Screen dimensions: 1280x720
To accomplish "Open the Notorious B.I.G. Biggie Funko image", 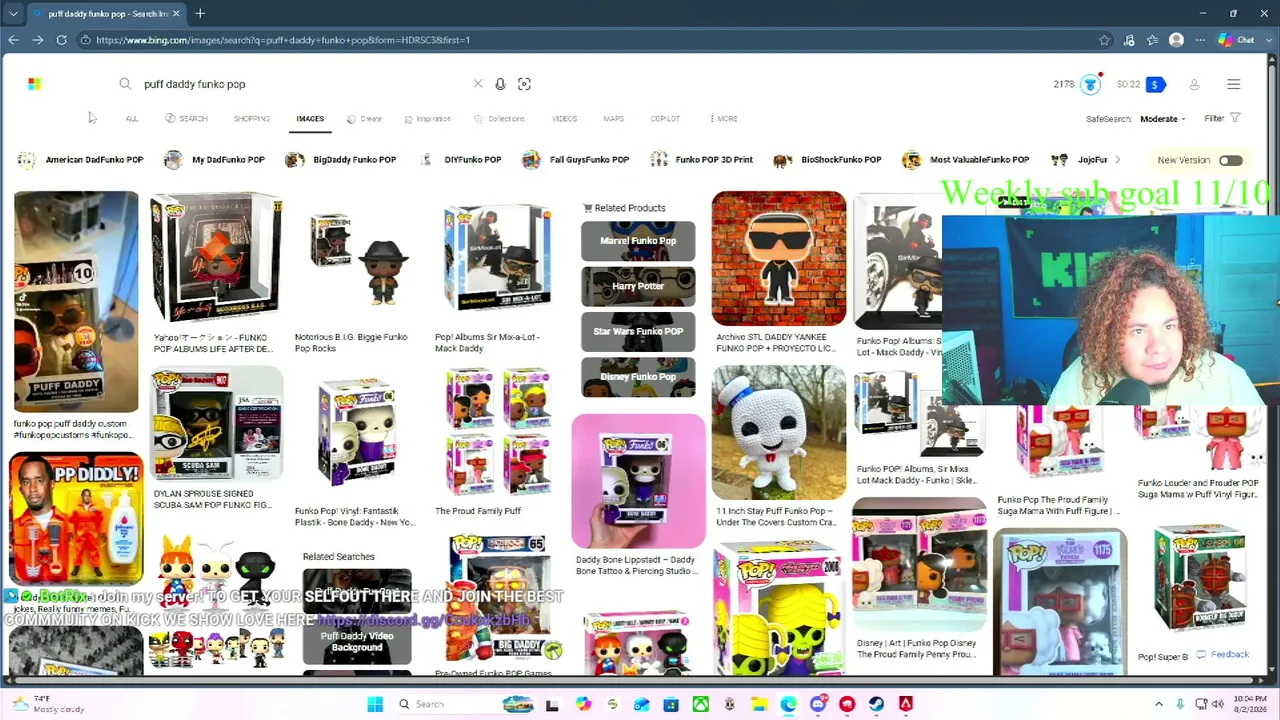I will click(x=356, y=258).
